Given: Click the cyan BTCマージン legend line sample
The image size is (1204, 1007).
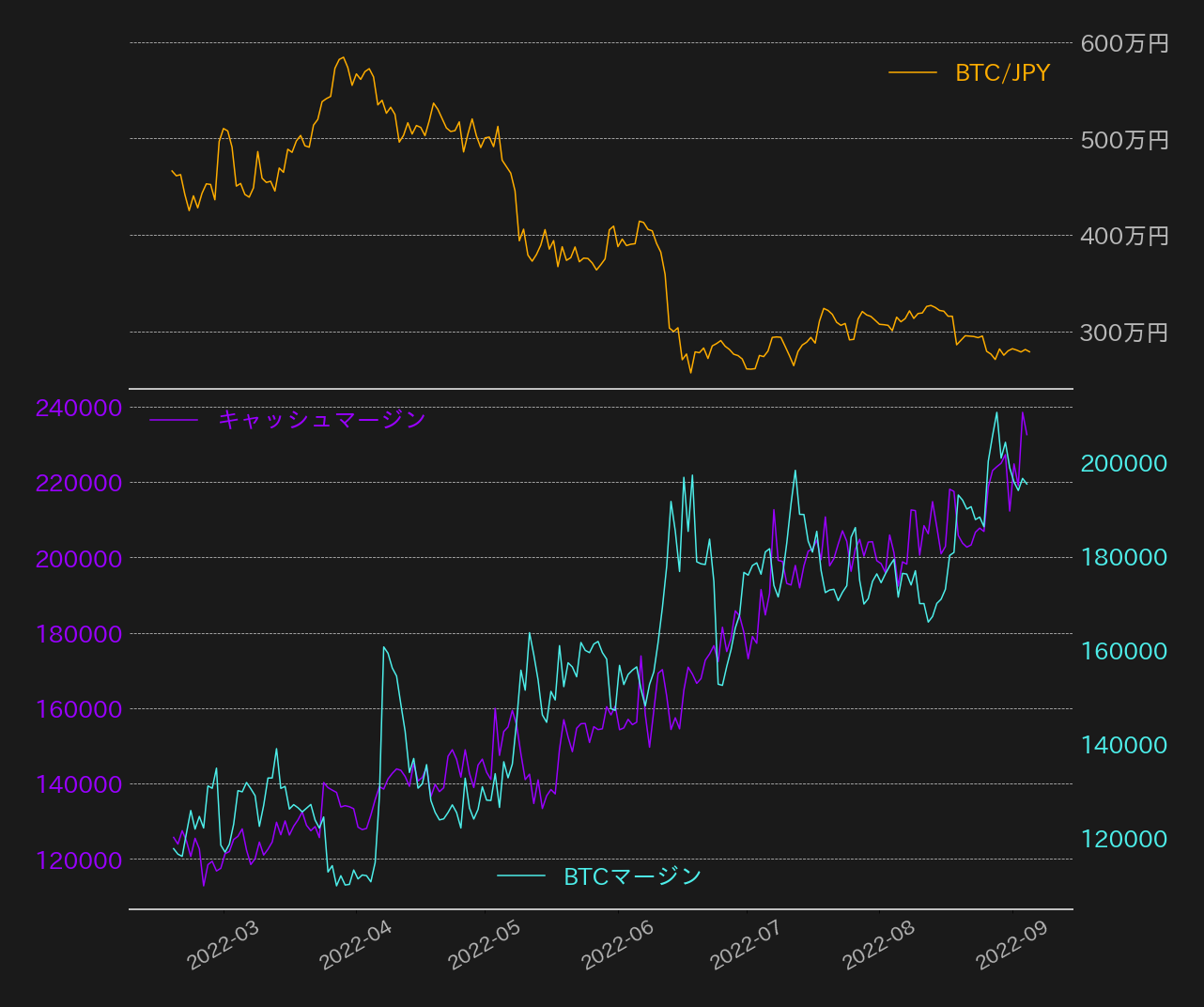Looking at the screenshot, I should click(521, 876).
